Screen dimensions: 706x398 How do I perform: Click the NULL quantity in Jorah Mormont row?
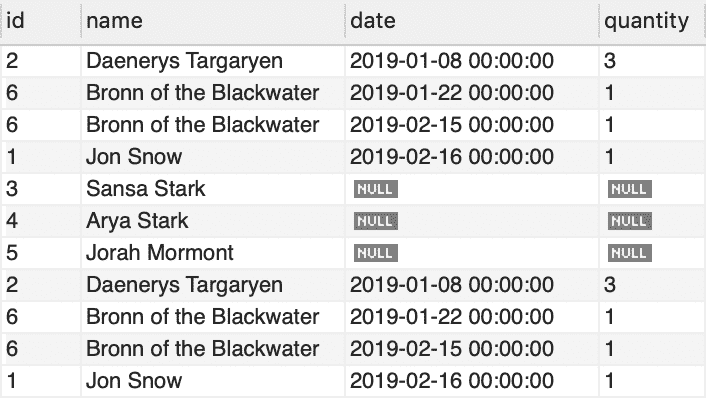[x=629, y=253]
